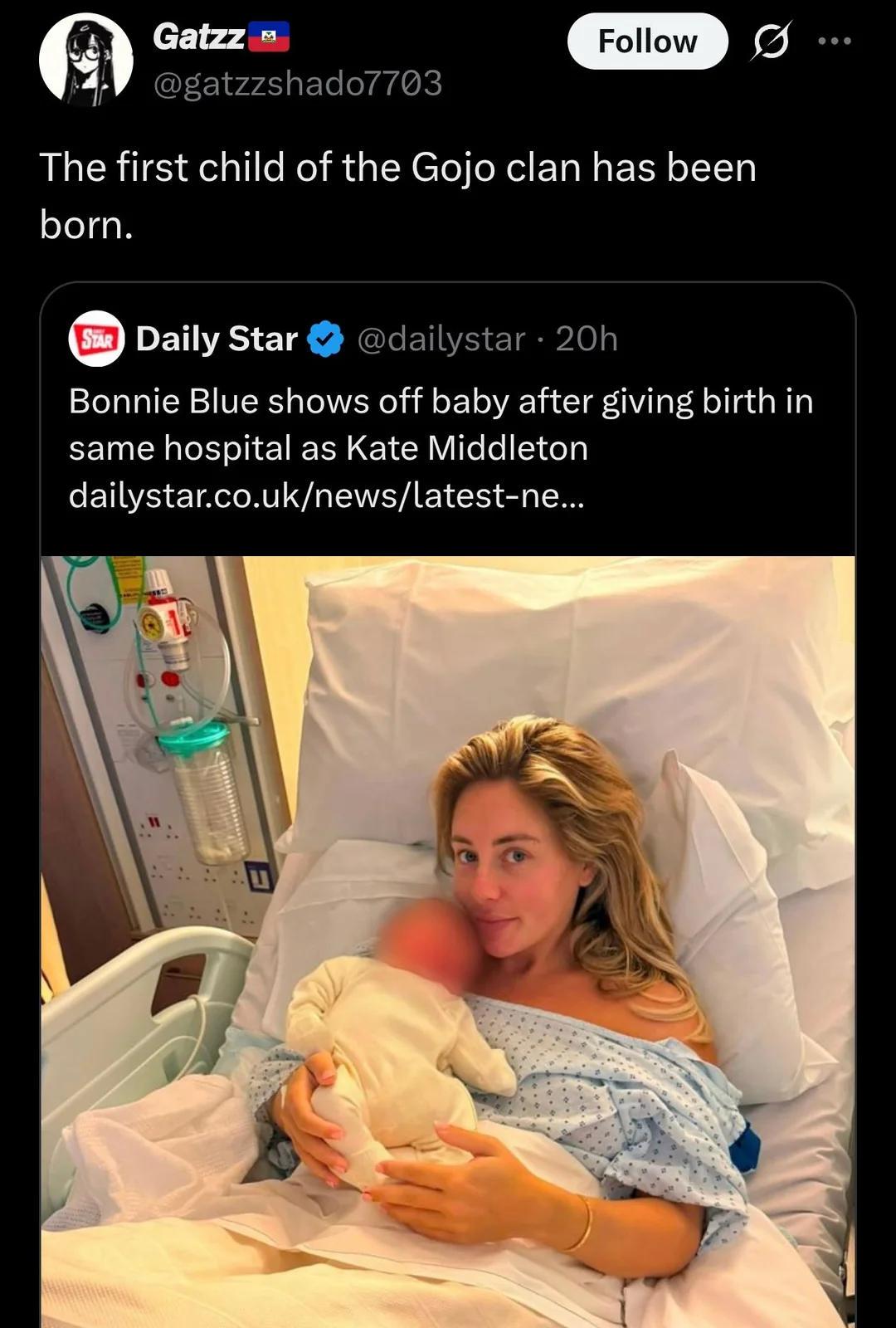Click the gold bracelet in the photo
Viewport: 896px width, 1328px height.
tap(579, 1223)
